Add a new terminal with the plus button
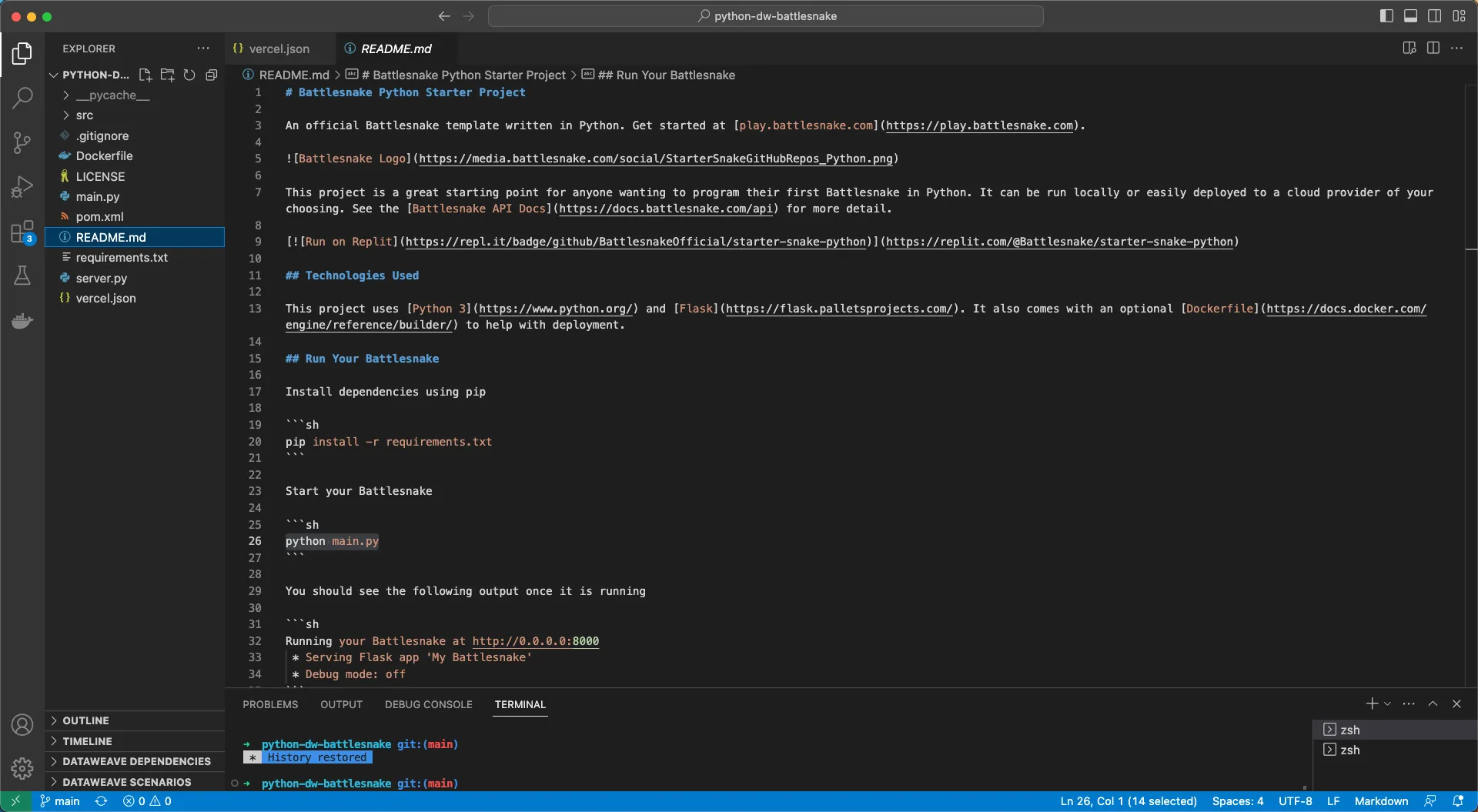The image size is (1478, 812). click(x=1372, y=704)
